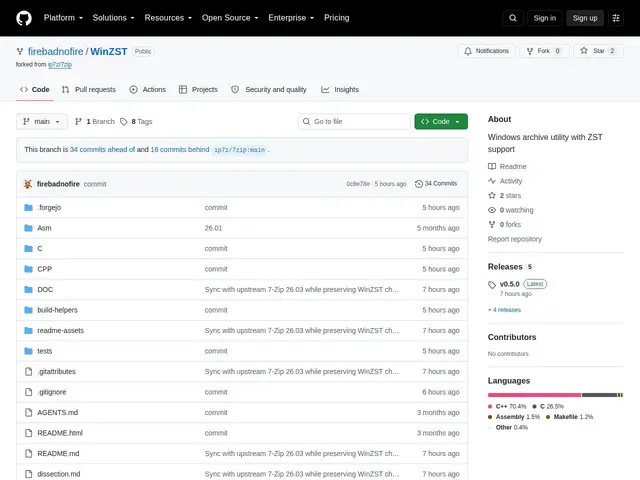The width and height of the screenshot is (640, 480).
Task: Click the Sign up button
Action: tap(585, 18)
